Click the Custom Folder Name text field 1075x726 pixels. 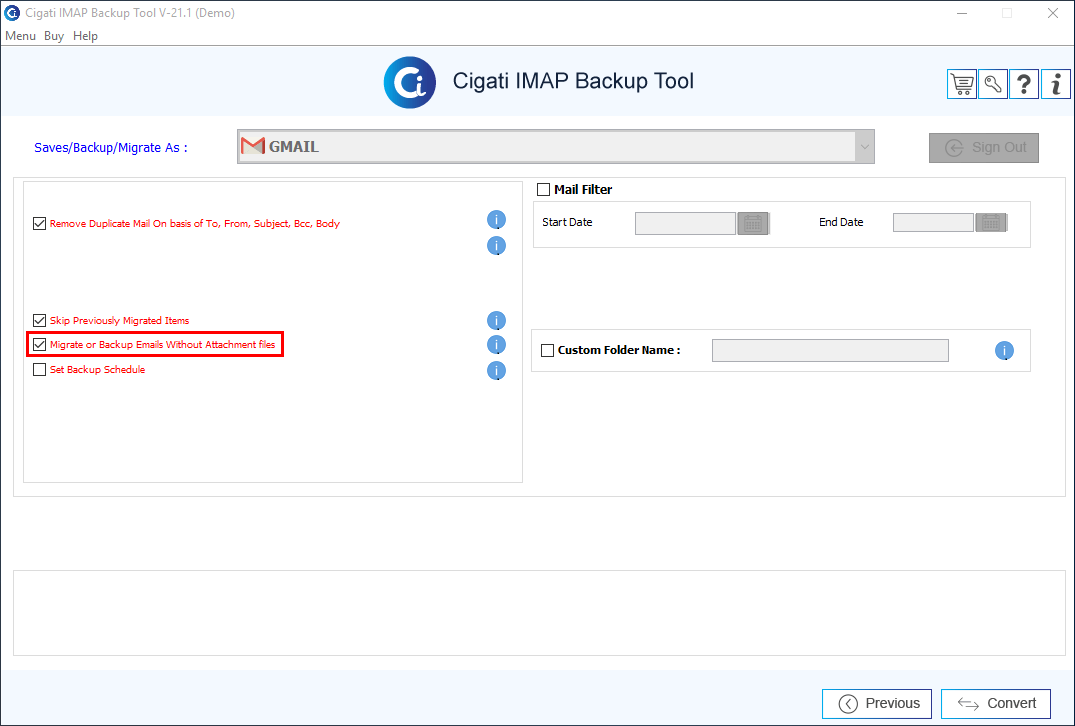[830, 350]
